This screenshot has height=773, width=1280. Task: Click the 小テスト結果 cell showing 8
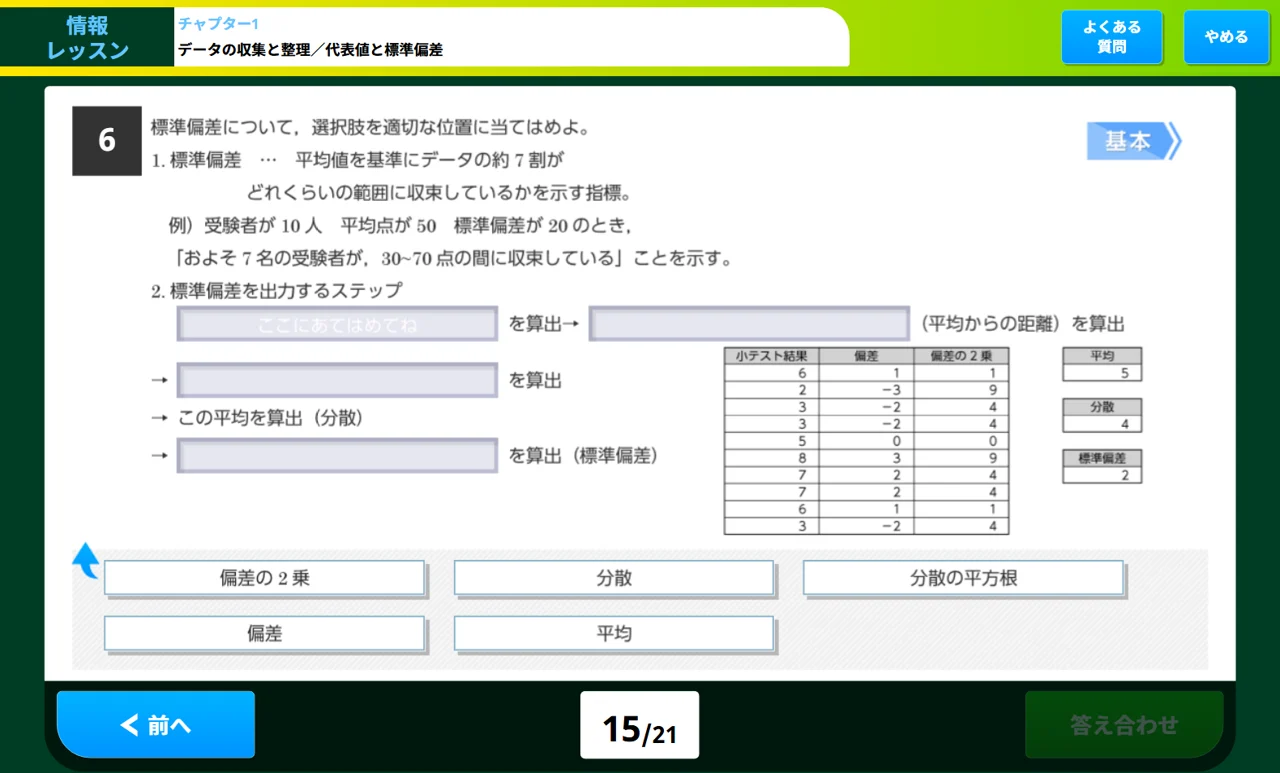[771, 458]
